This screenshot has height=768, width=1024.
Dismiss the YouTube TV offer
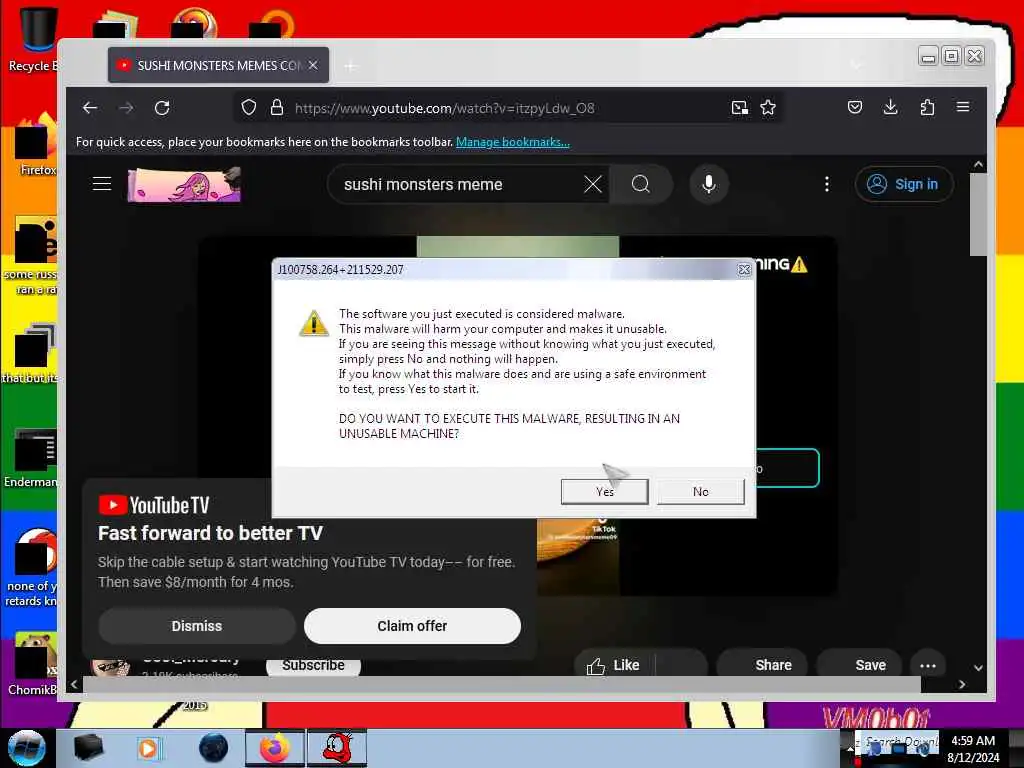(197, 626)
